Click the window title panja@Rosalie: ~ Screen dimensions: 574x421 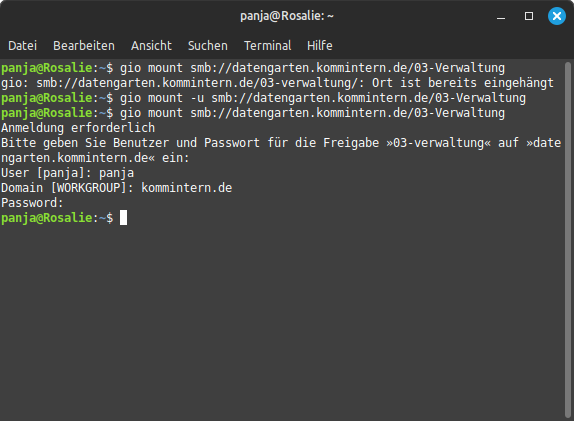(287, 16)
